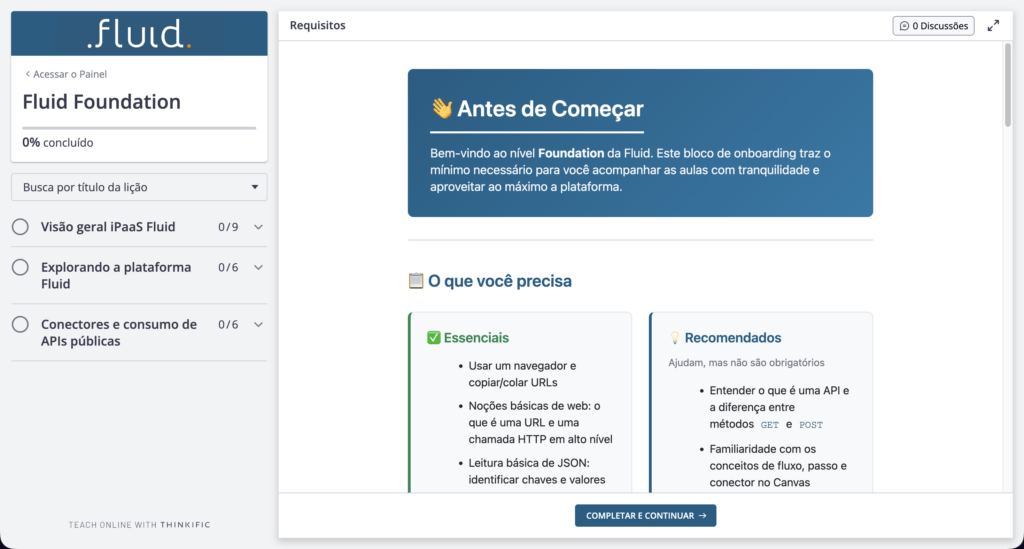Expand the Explorando a plataforma Fluid chevron
This screenshot has width=1024, height=549.
click(x=259, y=268)
